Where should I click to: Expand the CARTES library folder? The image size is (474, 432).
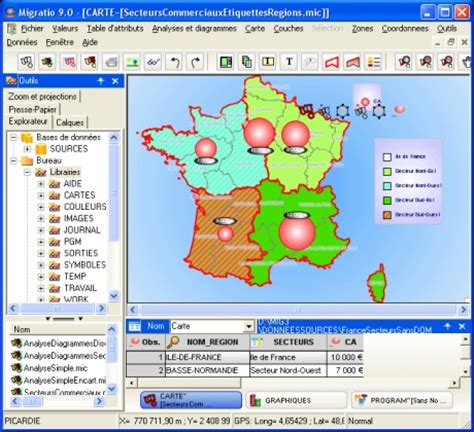(x=41, y=195)
